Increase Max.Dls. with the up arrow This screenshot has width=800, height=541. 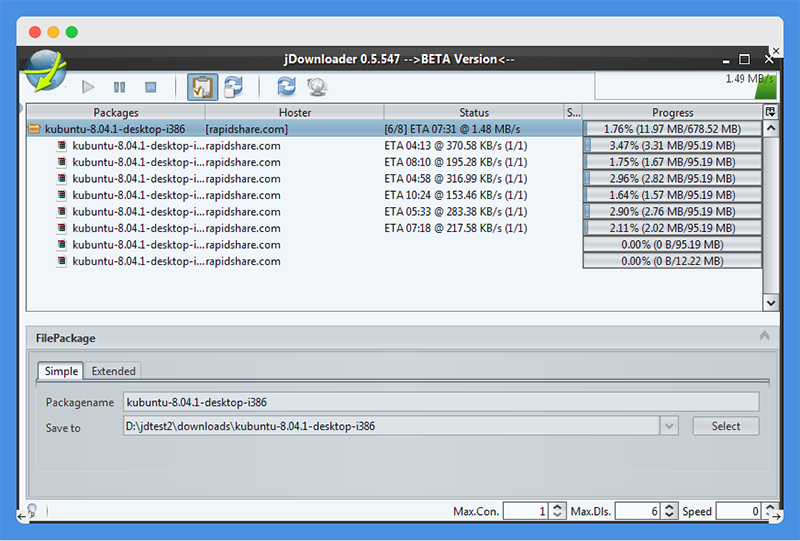(669, 507)
